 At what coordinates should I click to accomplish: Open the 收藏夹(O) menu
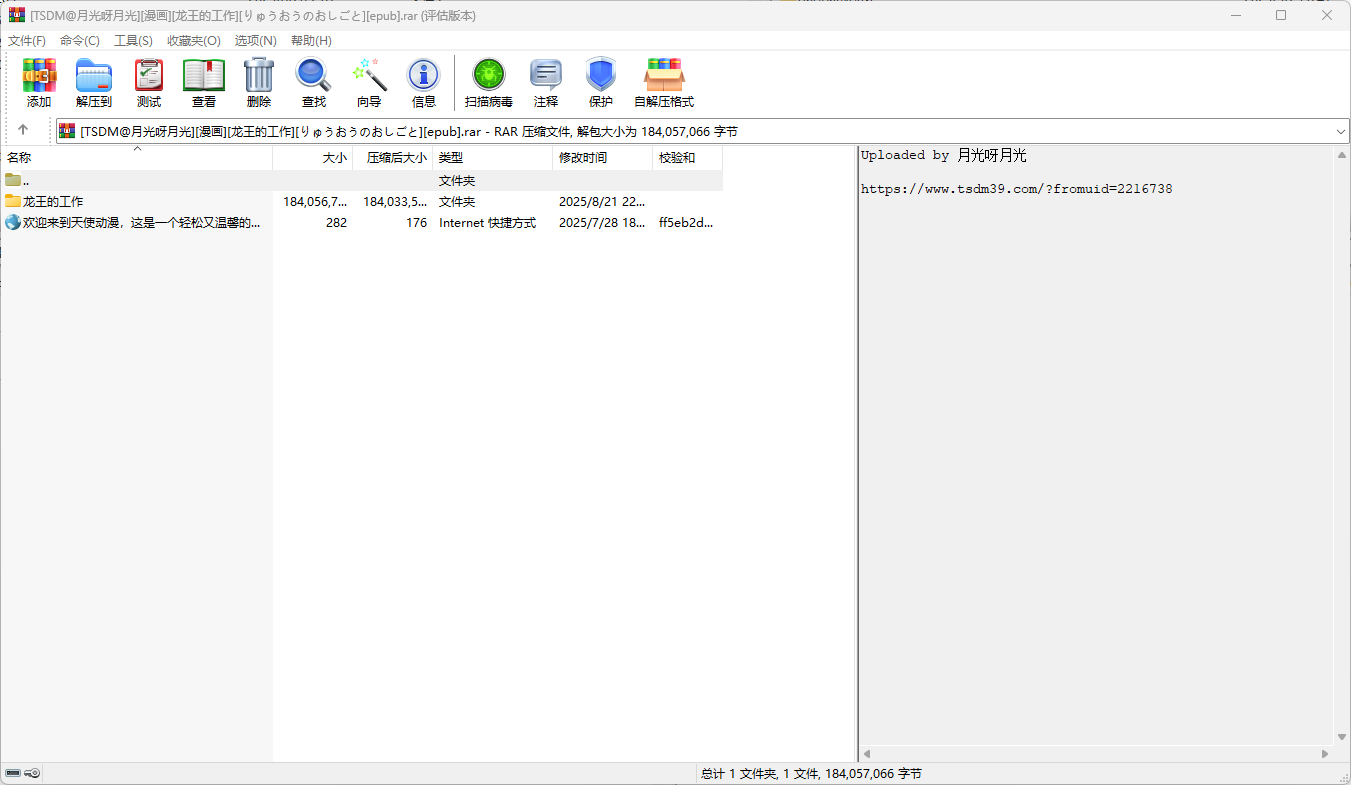coord(194,41)
